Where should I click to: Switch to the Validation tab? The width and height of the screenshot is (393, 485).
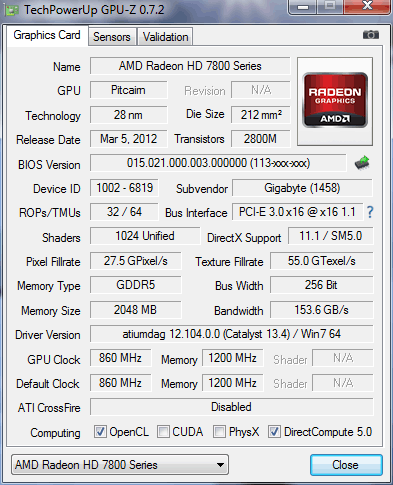tap(165, 37)
